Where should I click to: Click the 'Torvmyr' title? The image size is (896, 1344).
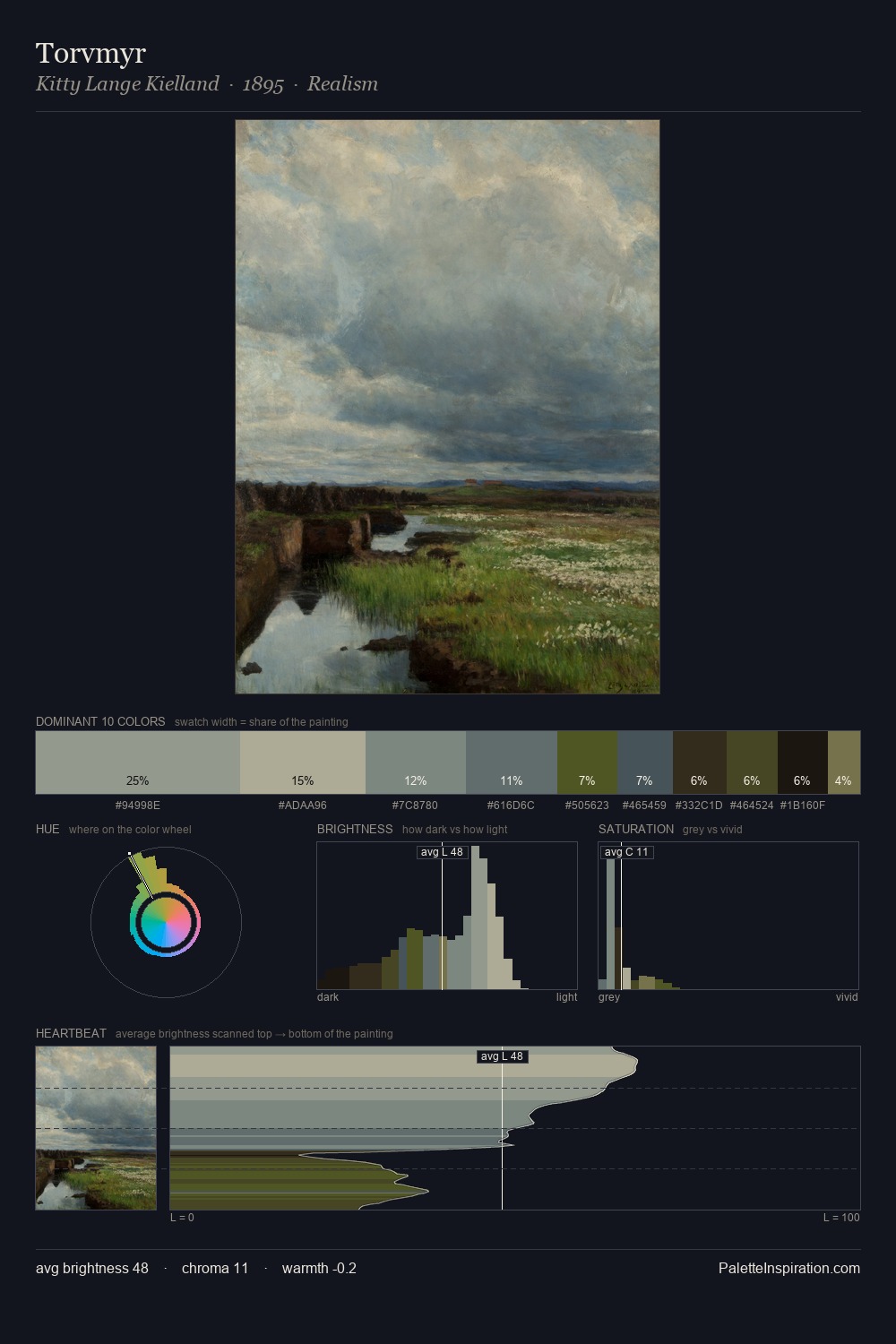(x=90, y=53)
